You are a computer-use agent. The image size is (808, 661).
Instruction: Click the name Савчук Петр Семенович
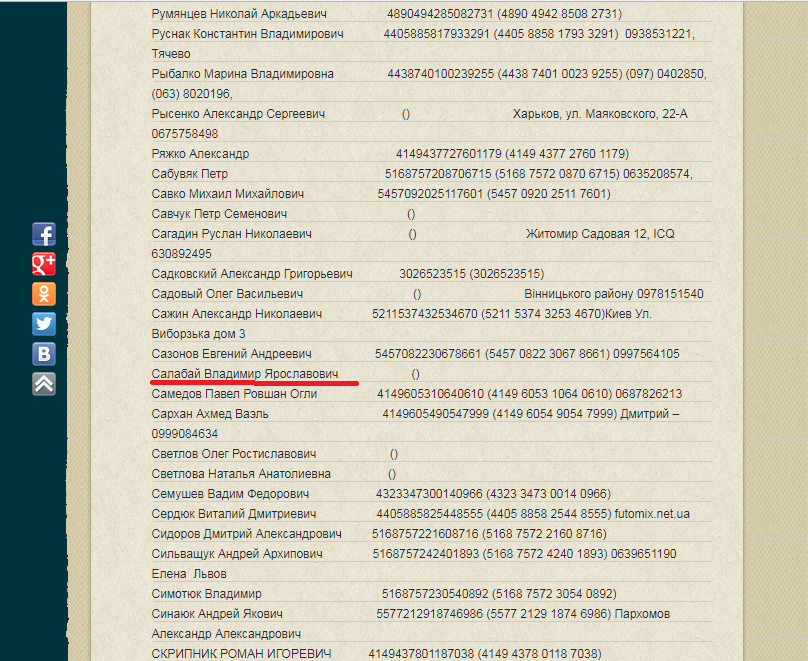coord(219,214)
